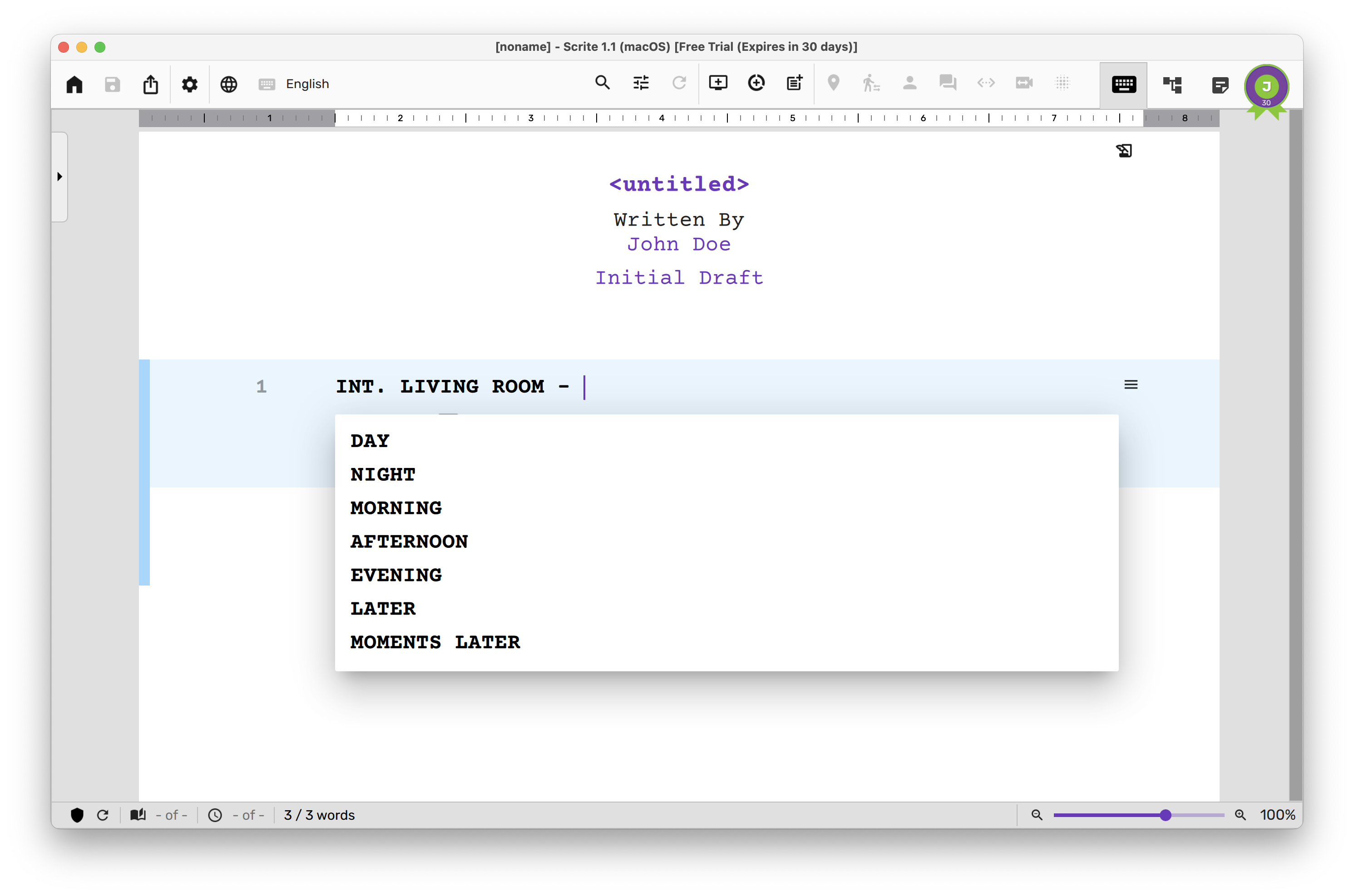Switch to Screenplay keyboard tab
Screen dimensions: 1354x896
click(x=1124, y=84)
